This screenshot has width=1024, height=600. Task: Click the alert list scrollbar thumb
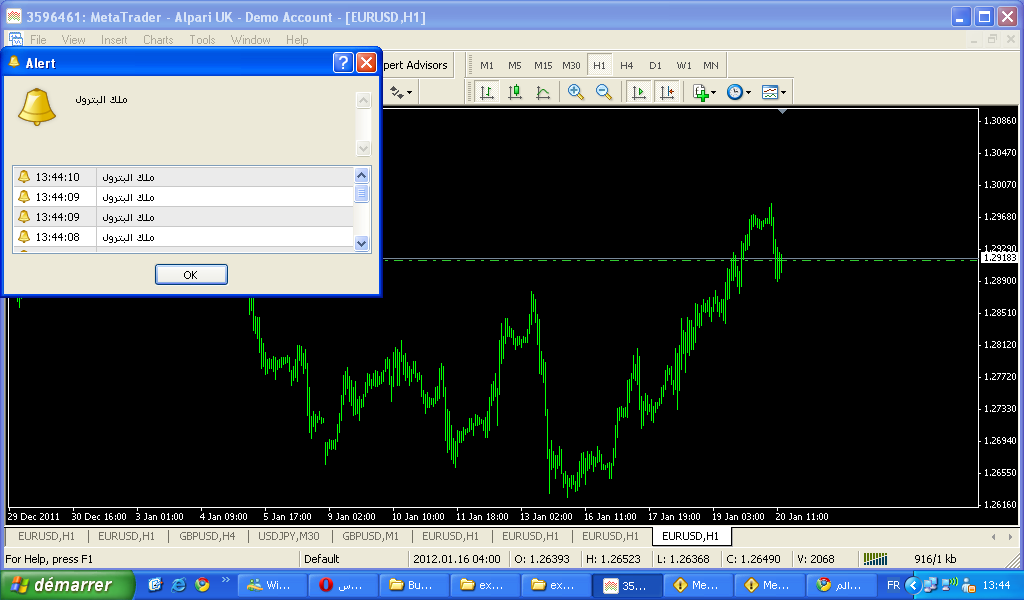click(361, 193)
